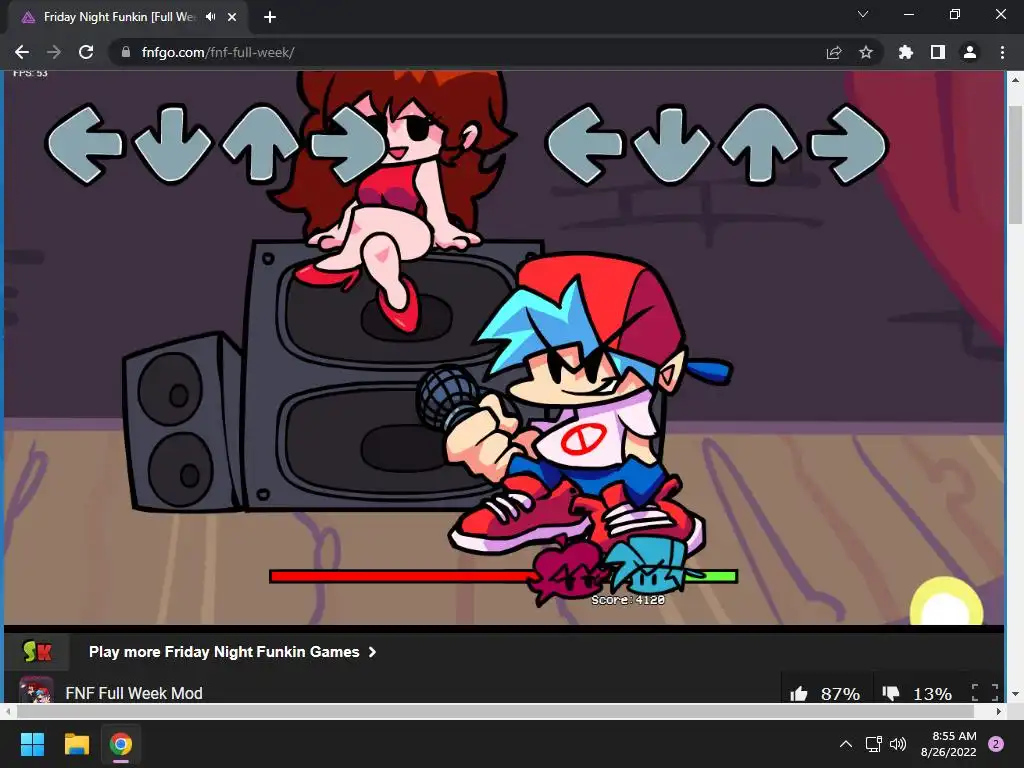Click the player's up arrow receptor
This screenshot has width=1024, height=768.
pyautogui.click(x=760, y=144)
